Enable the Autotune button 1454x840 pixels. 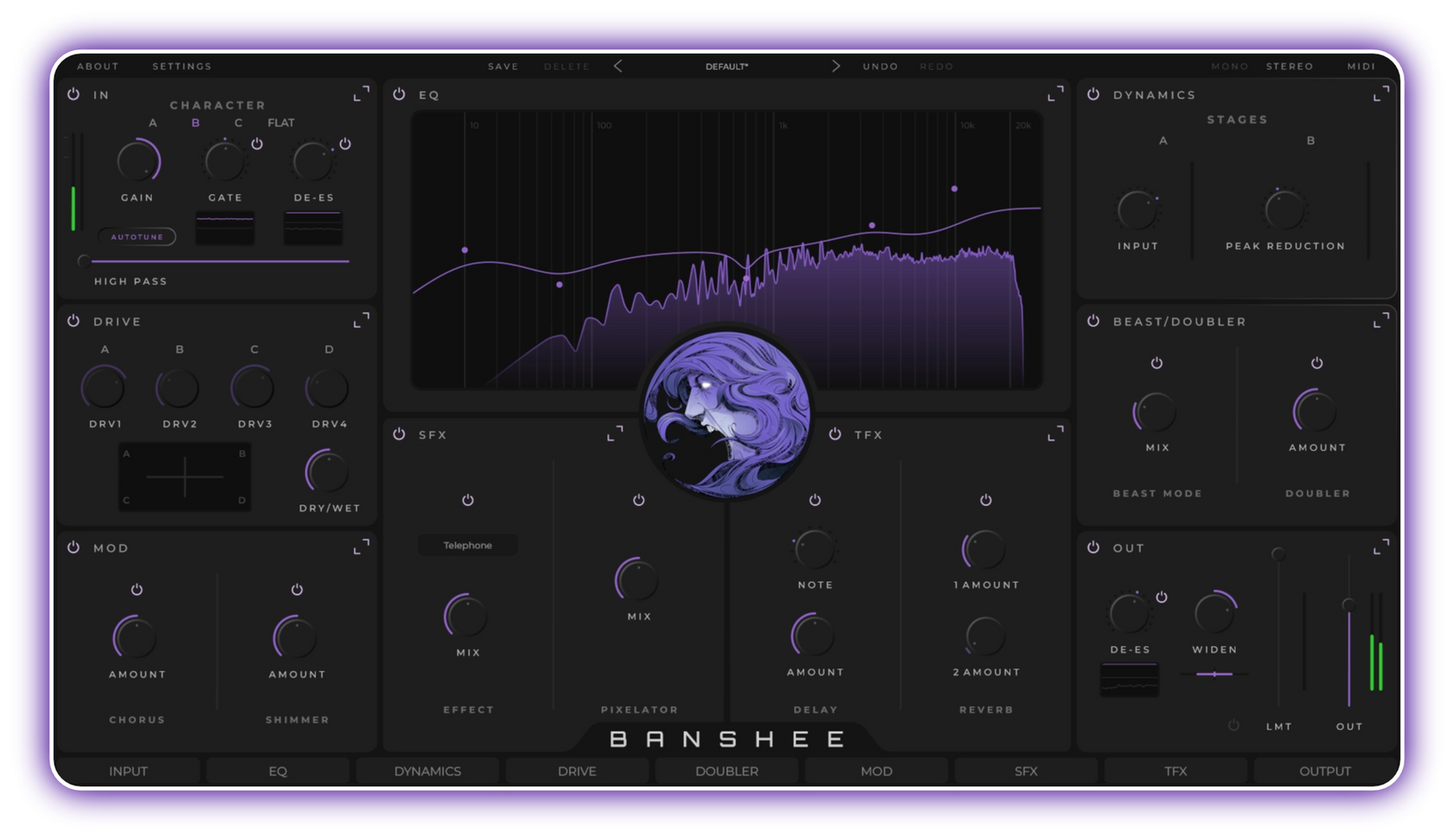coord(138,236)
